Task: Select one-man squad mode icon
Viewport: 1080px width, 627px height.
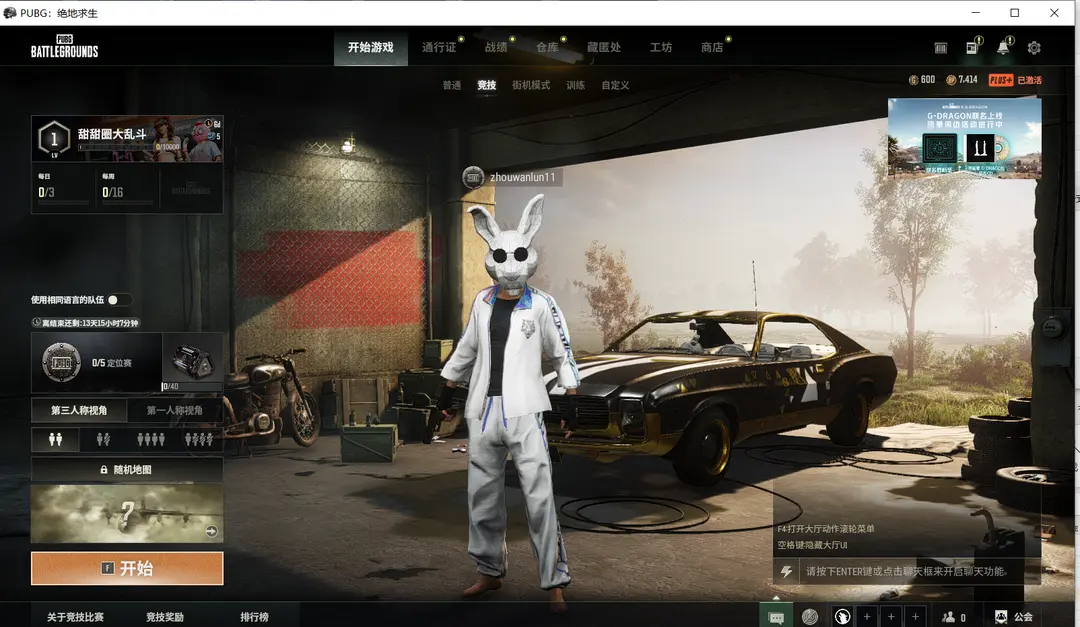Action: (x=199, y=439)
